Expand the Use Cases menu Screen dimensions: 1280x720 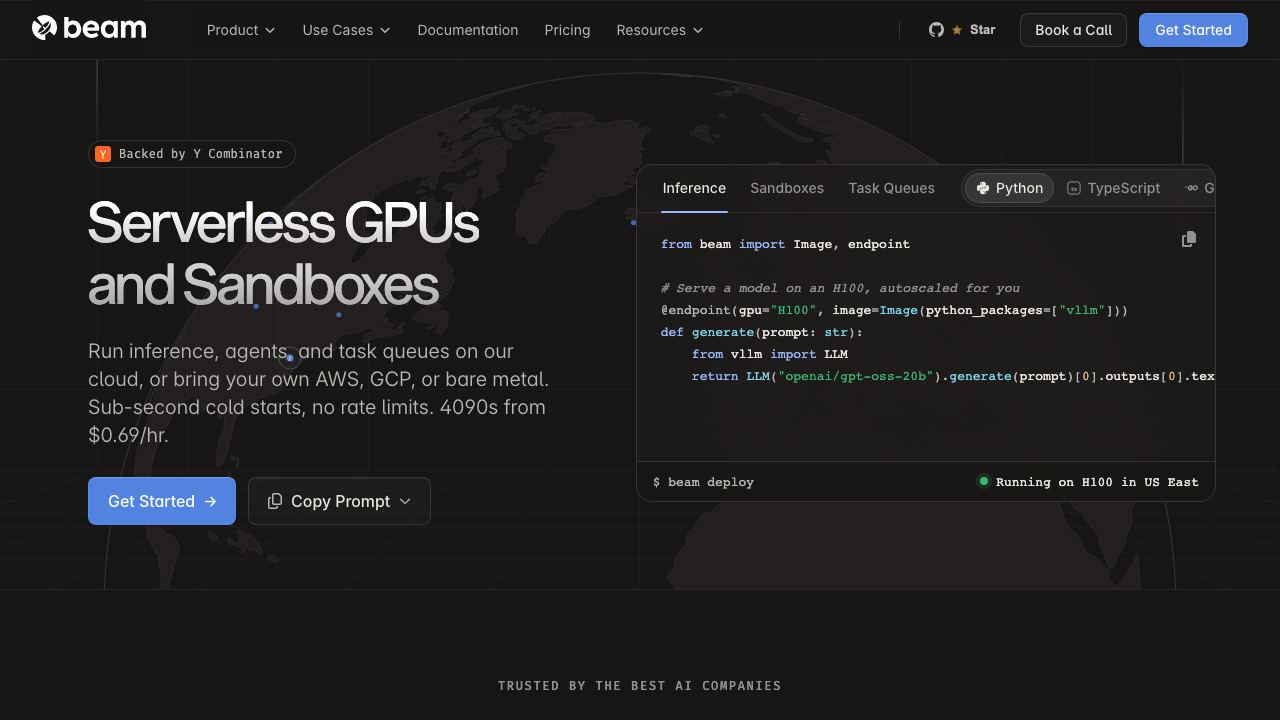[x=346, y=30]
